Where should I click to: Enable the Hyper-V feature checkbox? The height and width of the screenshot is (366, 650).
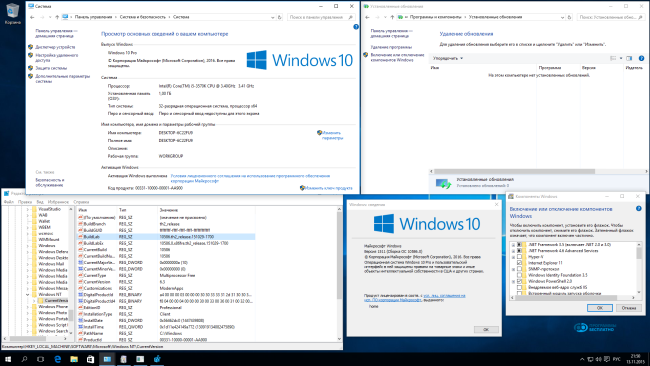click(519, 257)
